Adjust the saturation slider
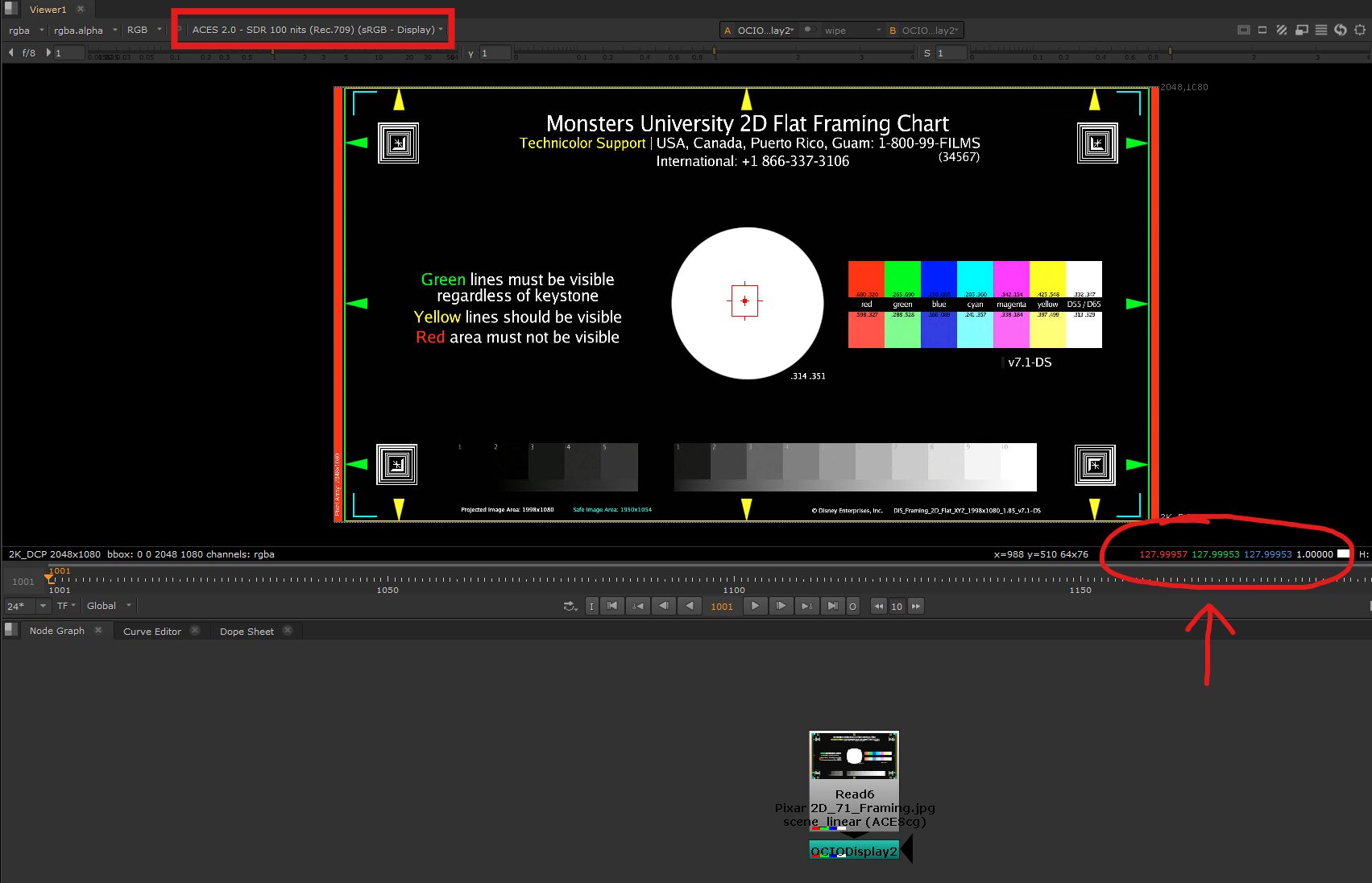 point(1171,53)
